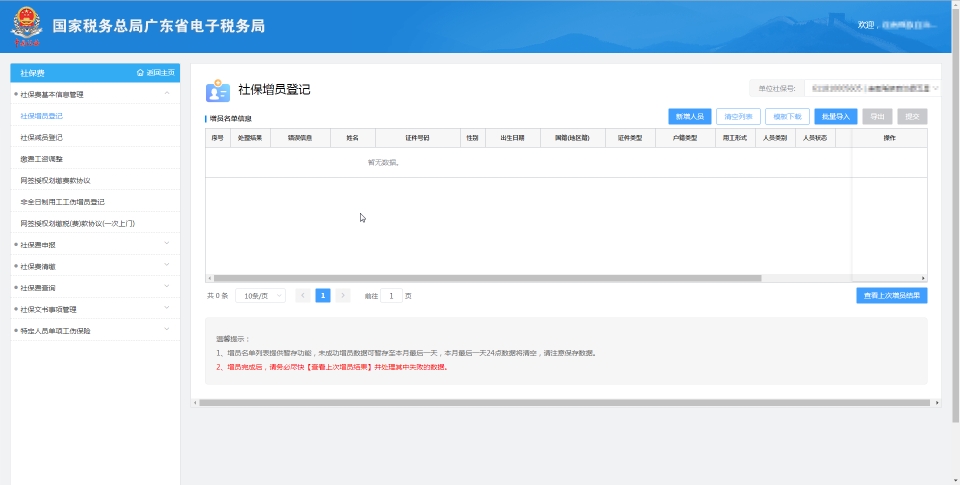The image size is (961, 485).
Task: Select 缴费工资调整 menu item
Action: [x=42, y=159]
